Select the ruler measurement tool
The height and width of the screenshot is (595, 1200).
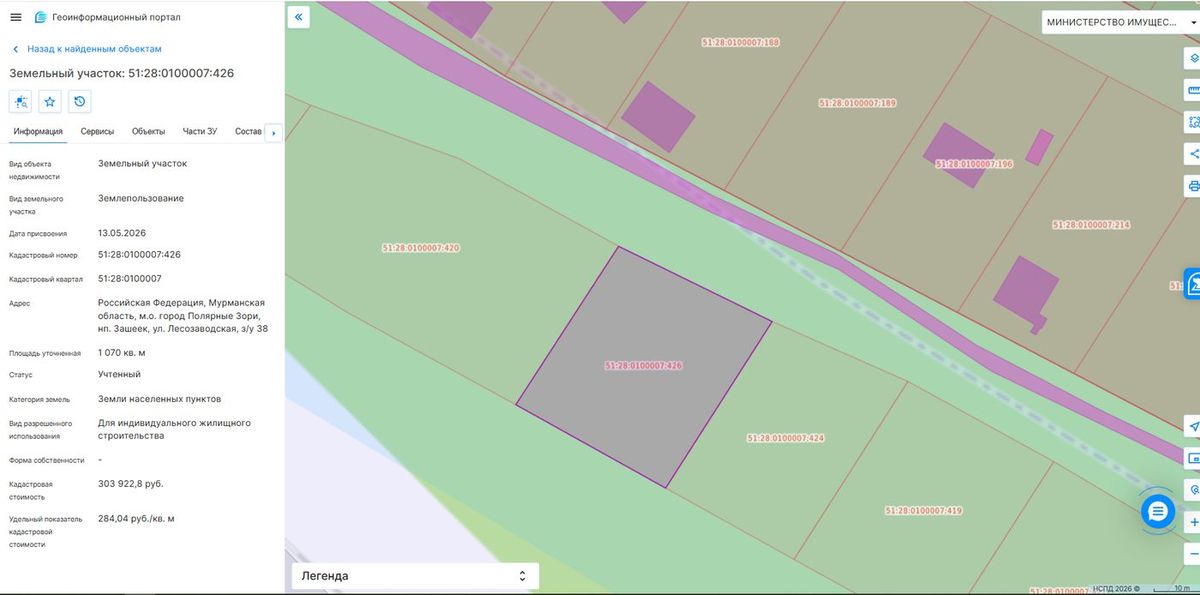point(1193,90)
